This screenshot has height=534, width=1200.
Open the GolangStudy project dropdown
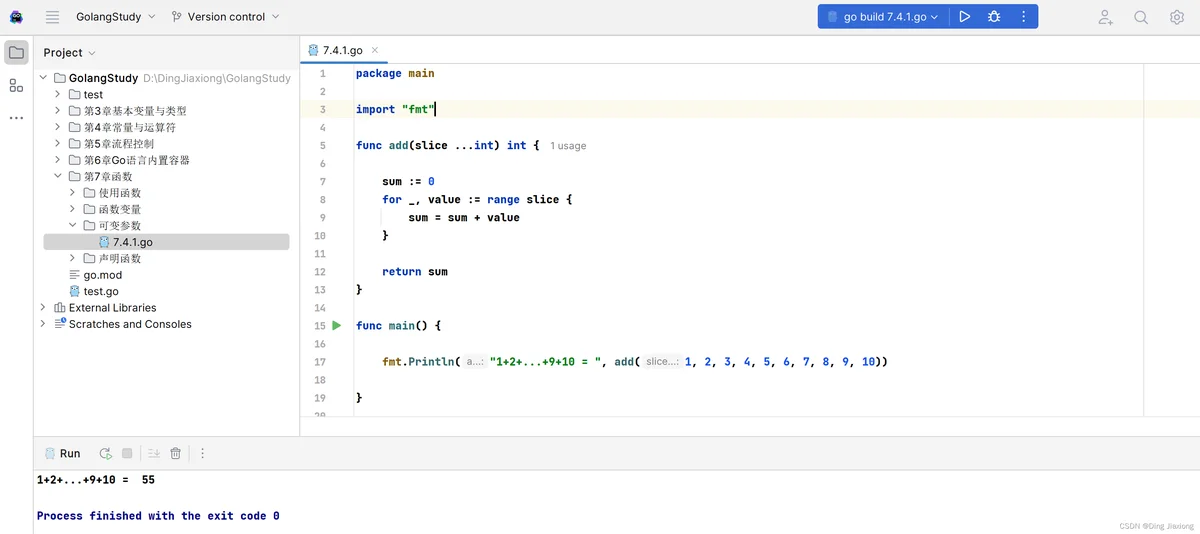pyautogui.click(x=115, y=17)
